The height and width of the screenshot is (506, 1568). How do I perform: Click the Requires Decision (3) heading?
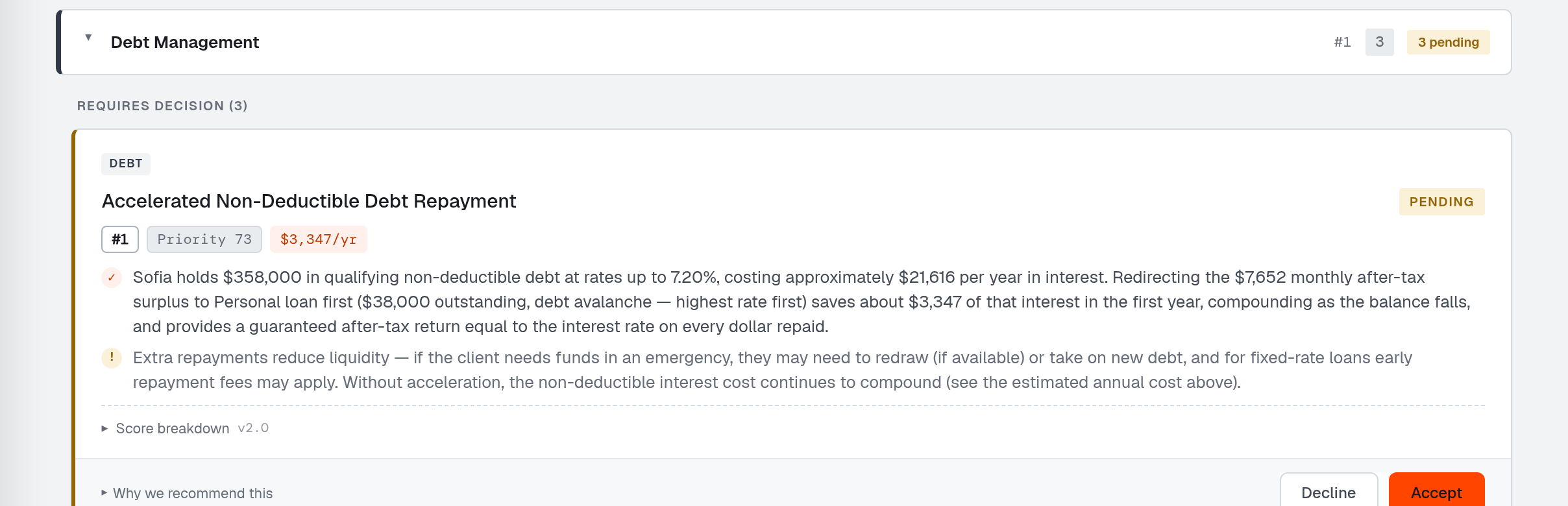point(162,106)
